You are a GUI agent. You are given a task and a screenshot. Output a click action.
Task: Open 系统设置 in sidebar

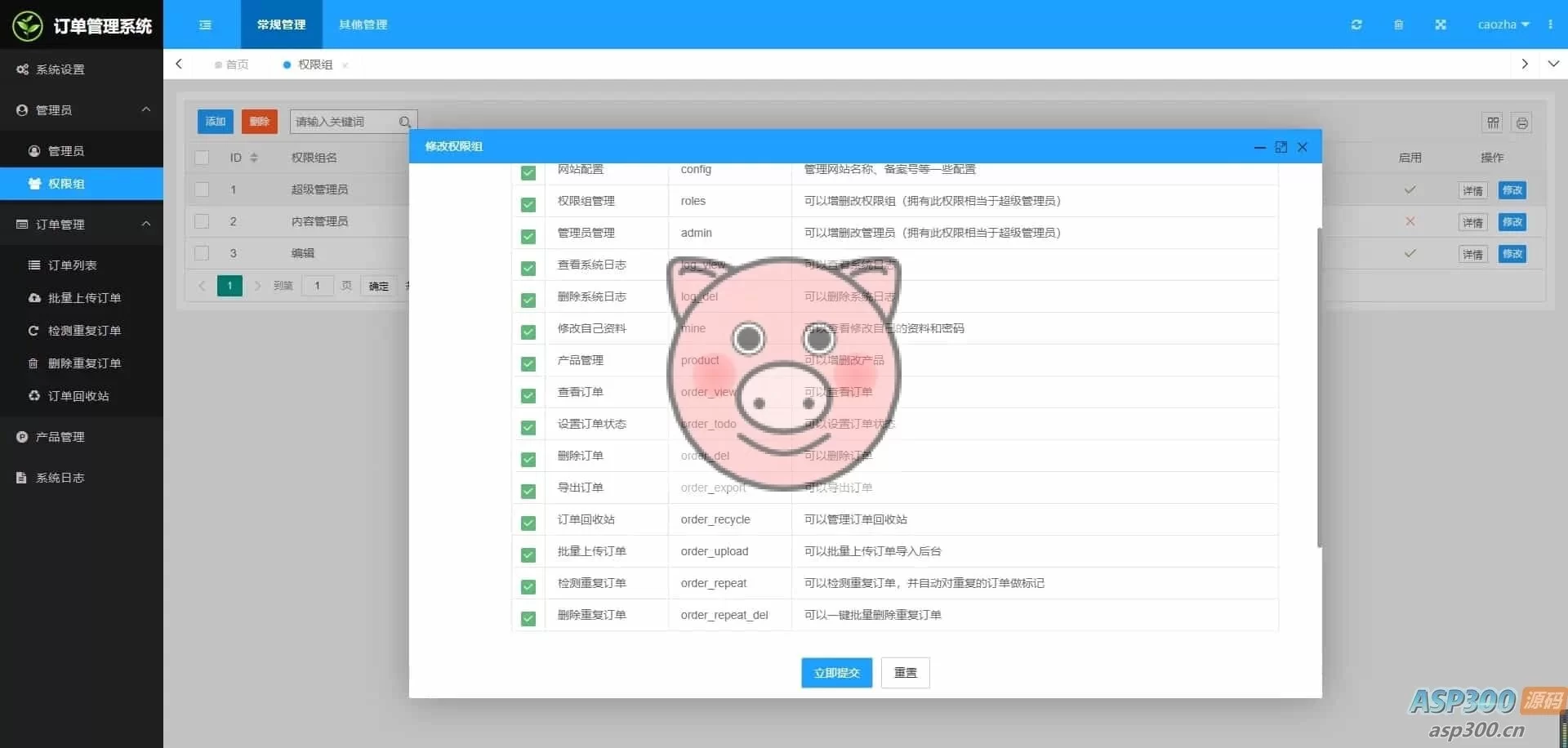point(82,69)
